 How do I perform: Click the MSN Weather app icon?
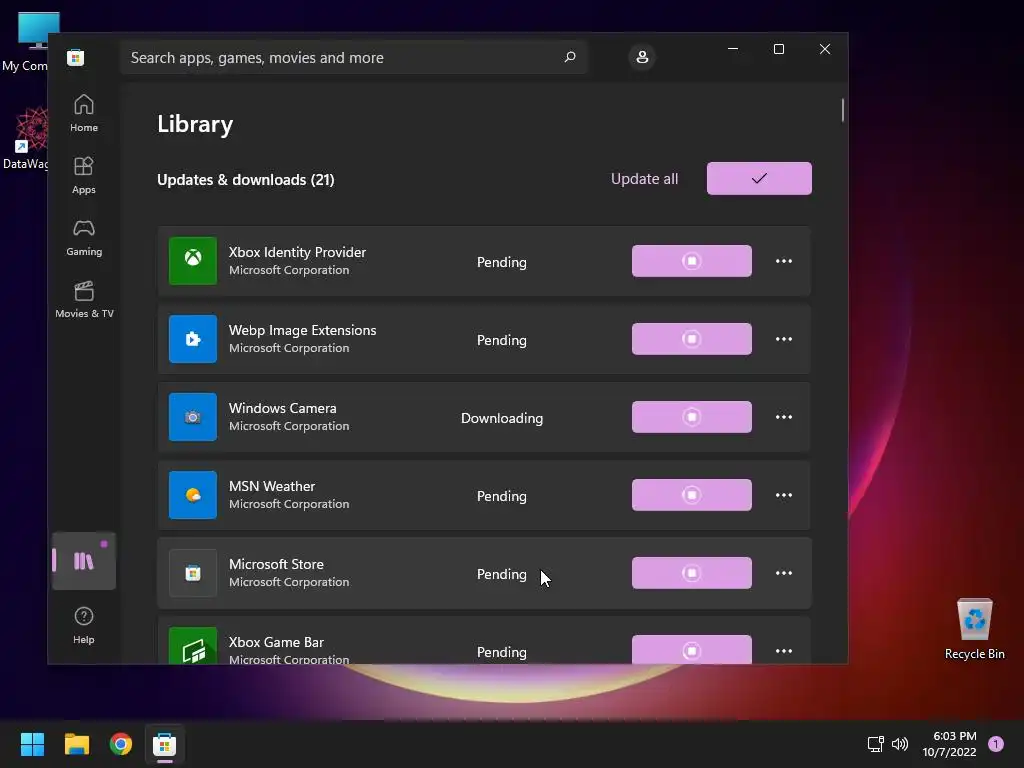point(193,495)
